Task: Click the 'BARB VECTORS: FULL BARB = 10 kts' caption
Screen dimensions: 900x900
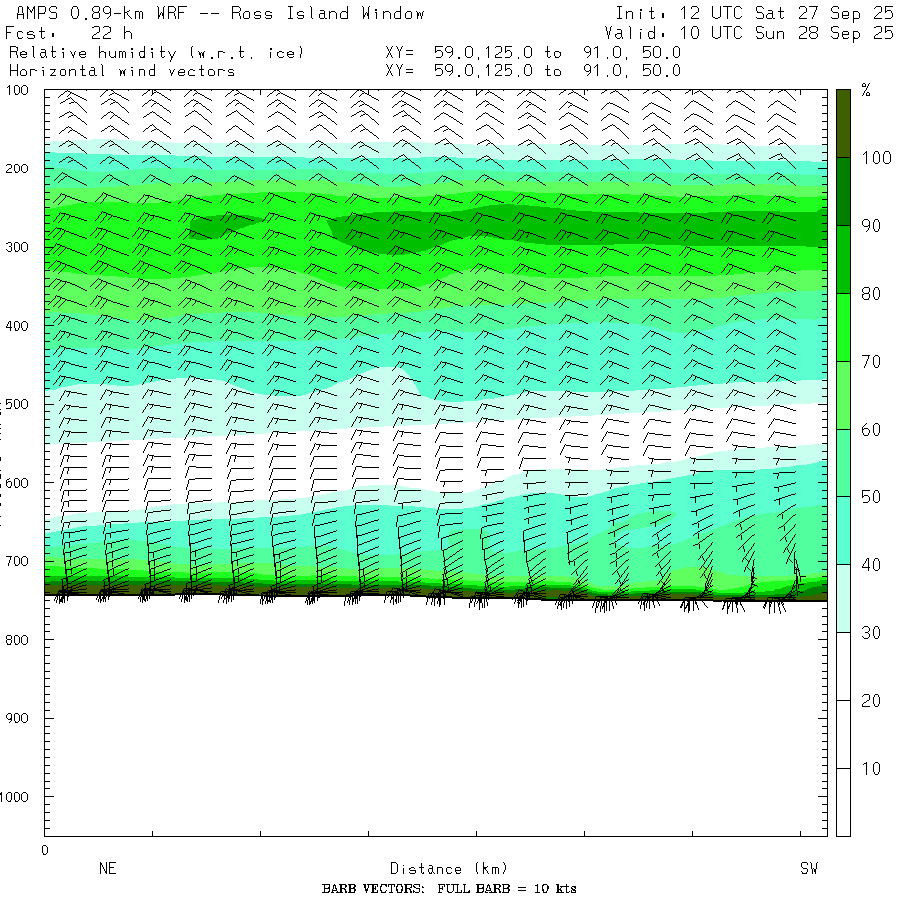Action: click(x=449, y=889)
